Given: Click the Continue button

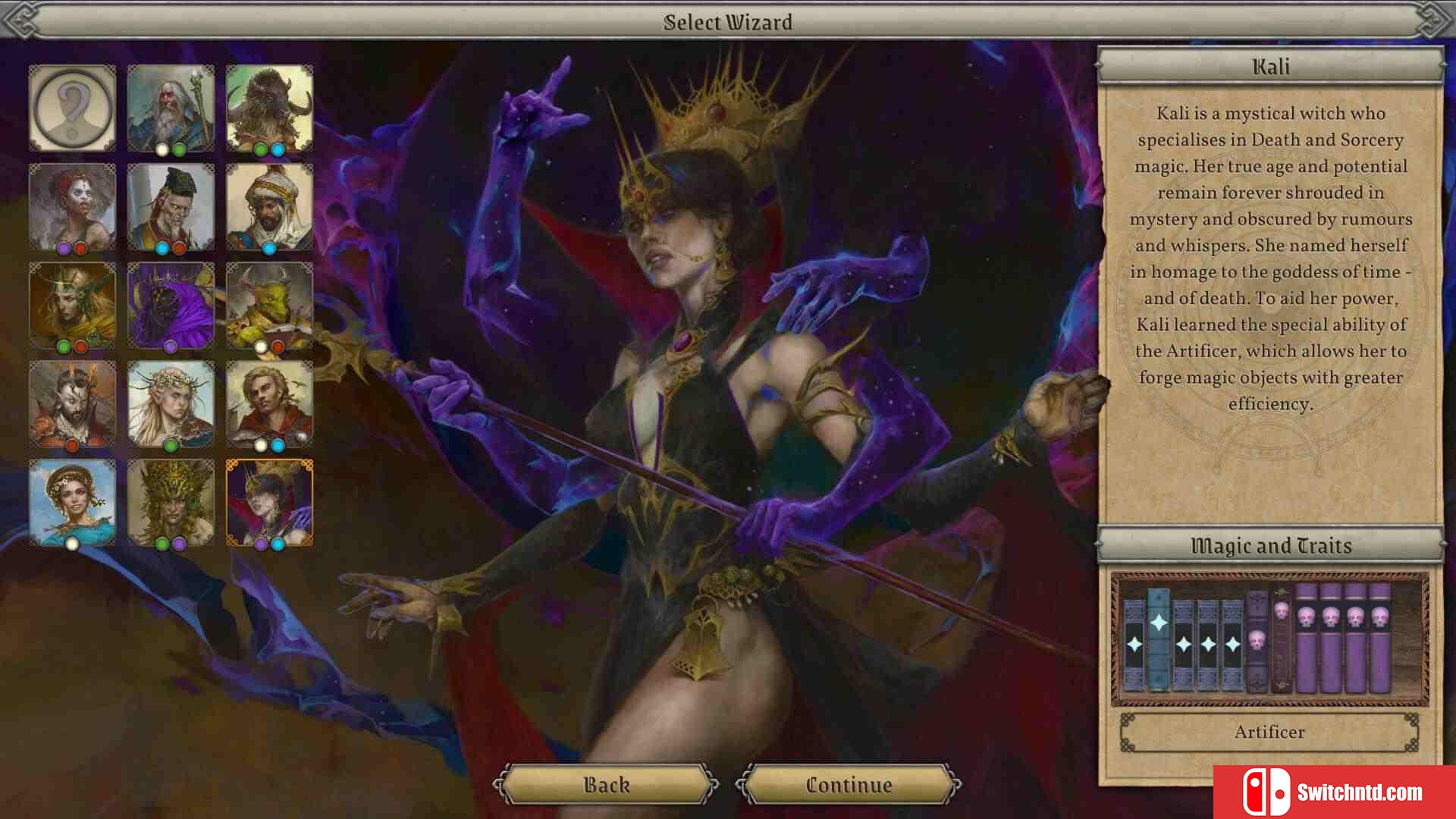Looking at the screenshot, I should click(x=849, y=784).
